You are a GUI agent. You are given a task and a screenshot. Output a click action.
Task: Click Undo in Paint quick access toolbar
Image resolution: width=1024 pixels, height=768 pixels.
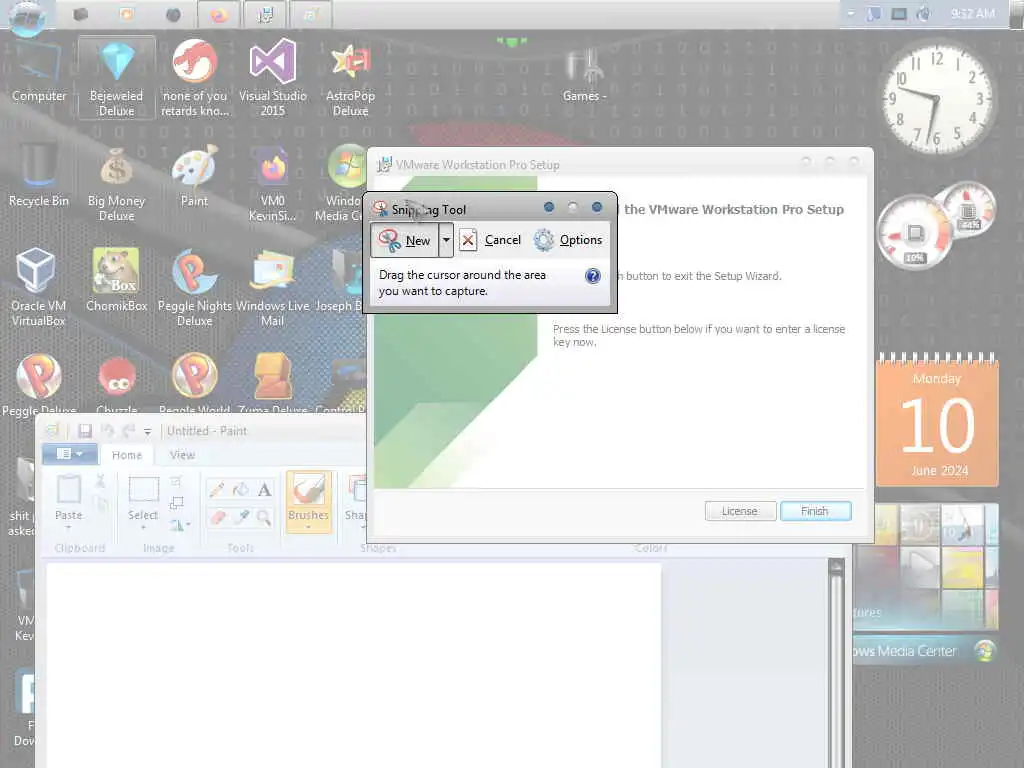click(108, 431)
